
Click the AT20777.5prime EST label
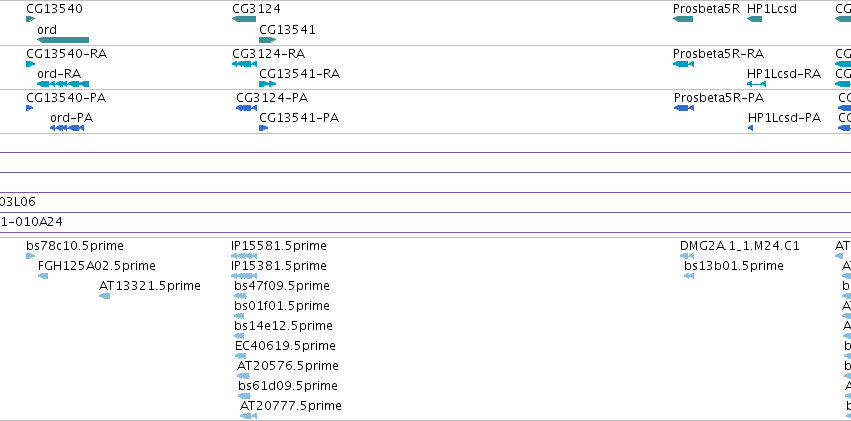pos(291,406)
